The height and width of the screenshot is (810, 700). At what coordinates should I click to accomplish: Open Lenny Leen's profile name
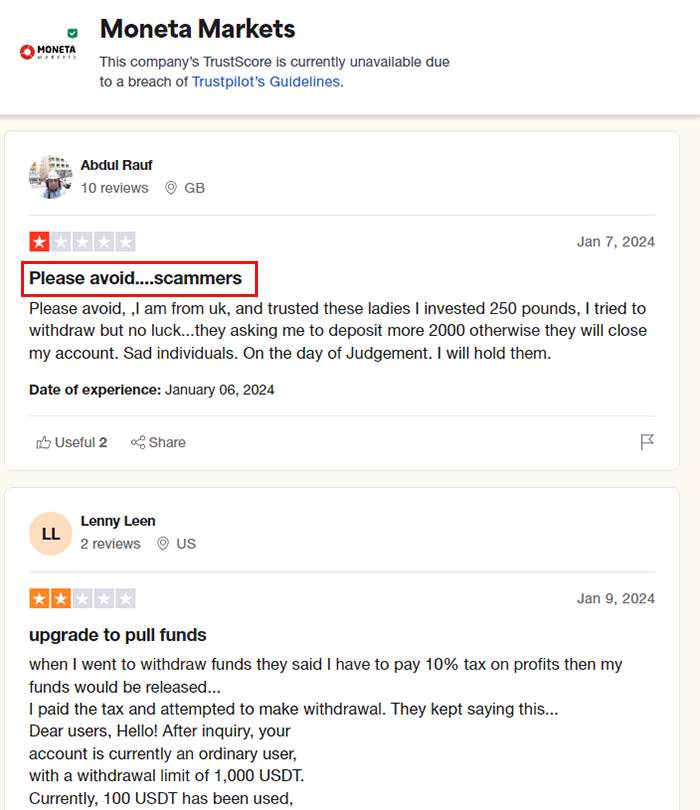(x=118, y=521)
